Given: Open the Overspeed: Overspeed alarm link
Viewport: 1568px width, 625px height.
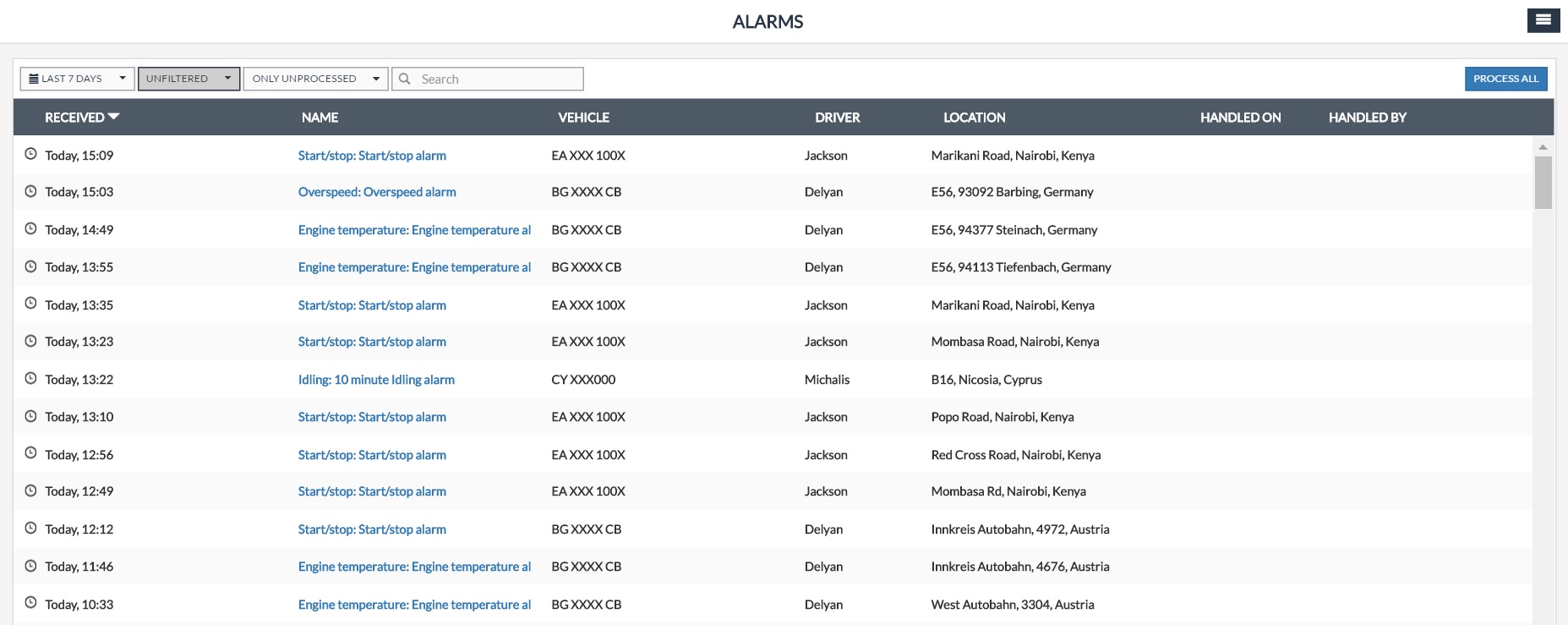Looking at the screenshot, I should pyautogui.click(x=377, y=192).
